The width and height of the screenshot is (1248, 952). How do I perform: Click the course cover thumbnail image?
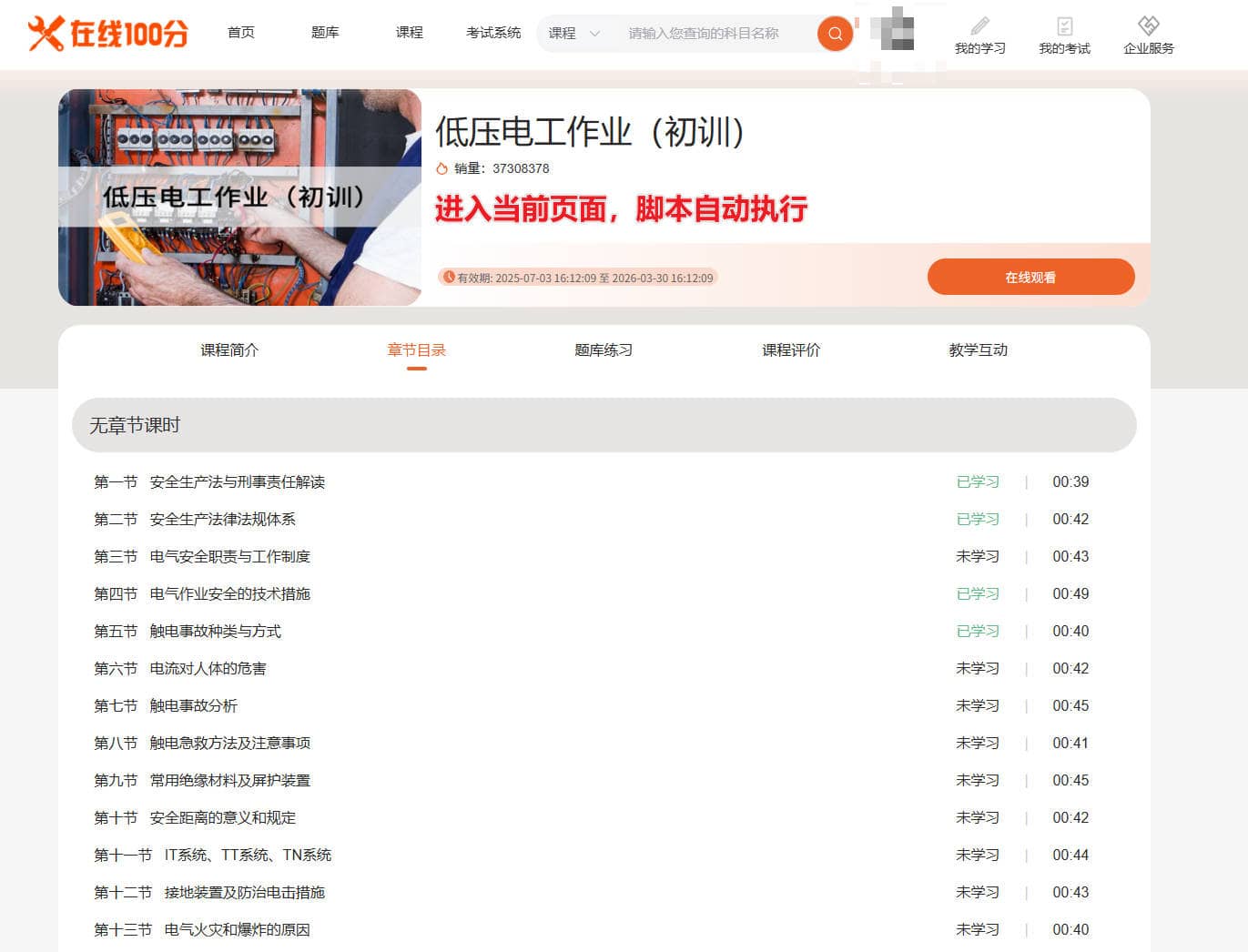(239, 197)
